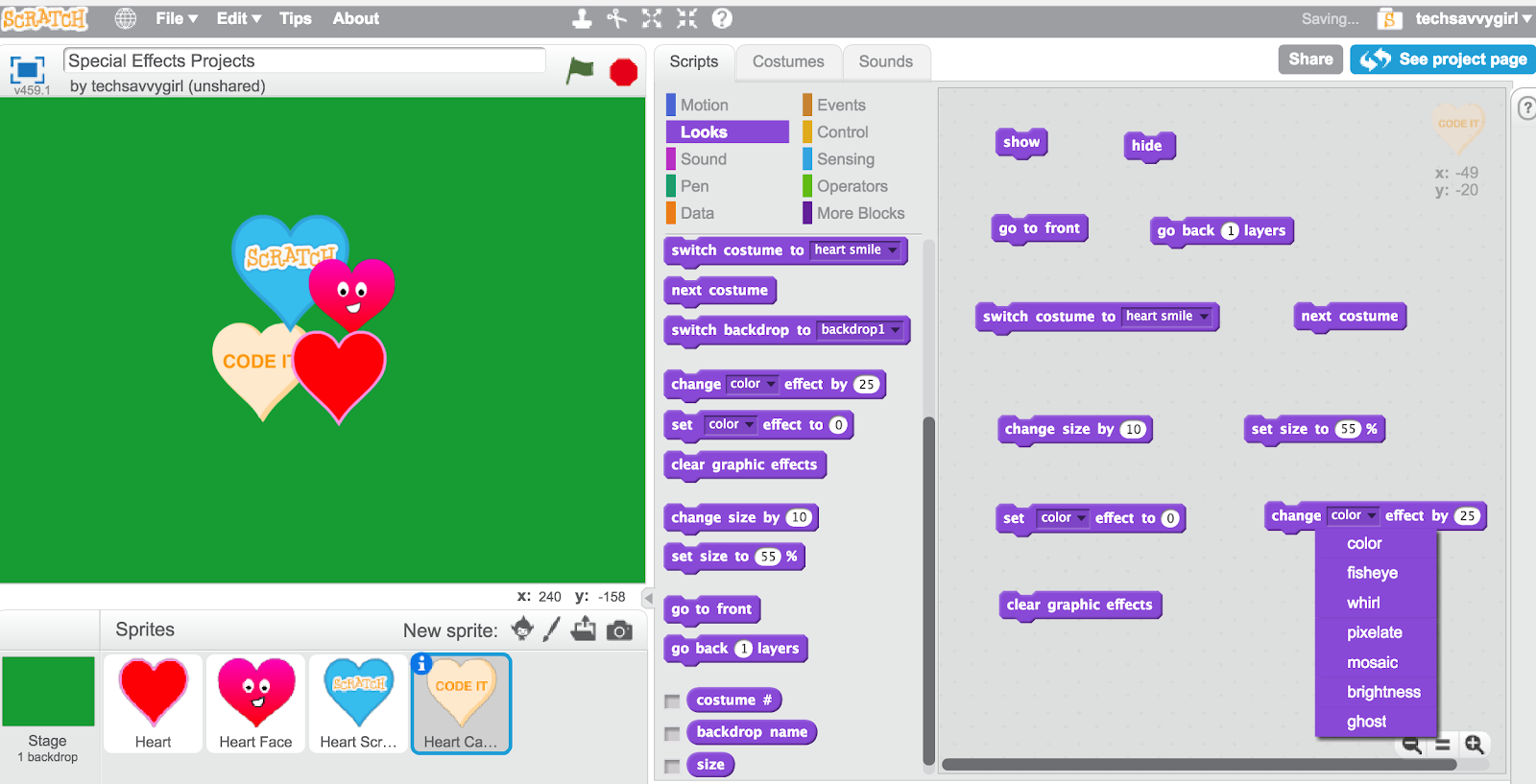Open the backdrop1 dropdown in the palette
Viewport: 1536px width, 784px height.
tap(861, 330)
